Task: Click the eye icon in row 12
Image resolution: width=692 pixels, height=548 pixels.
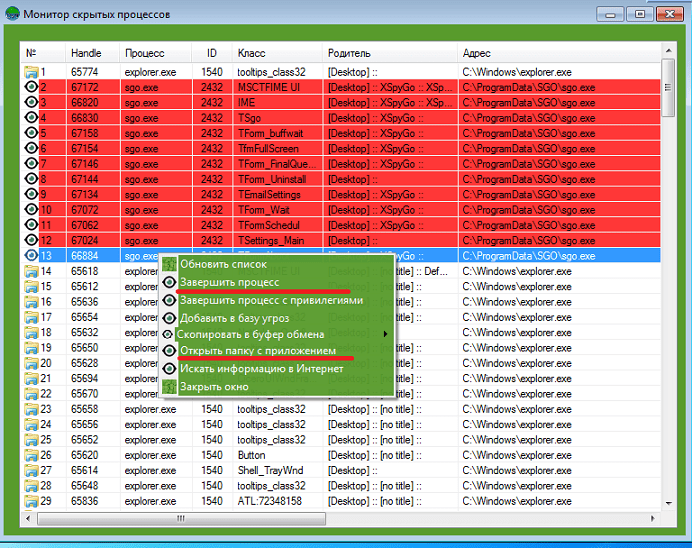Action: click(31, 240)
